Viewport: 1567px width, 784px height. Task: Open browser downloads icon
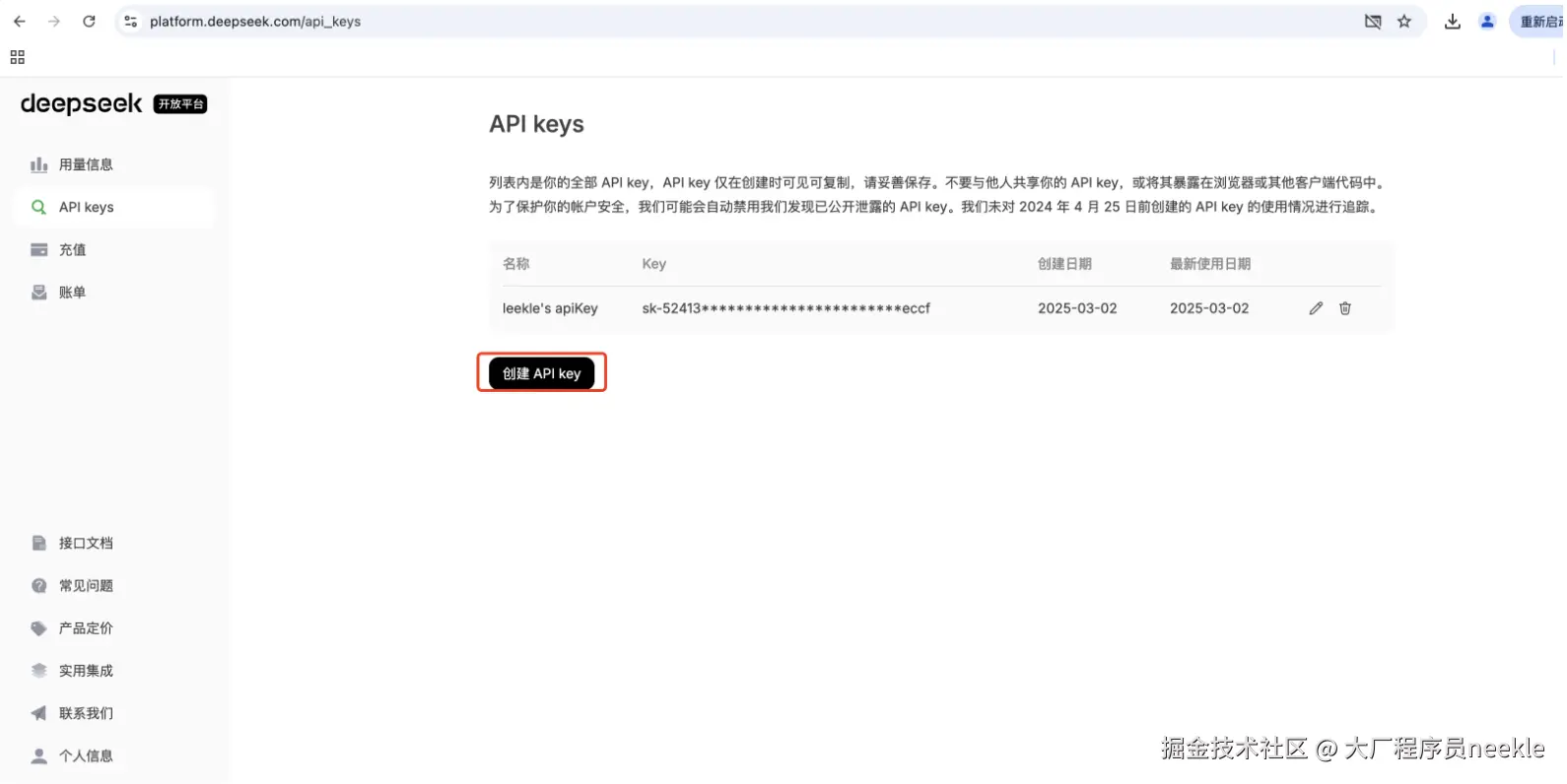[1453, 22]
